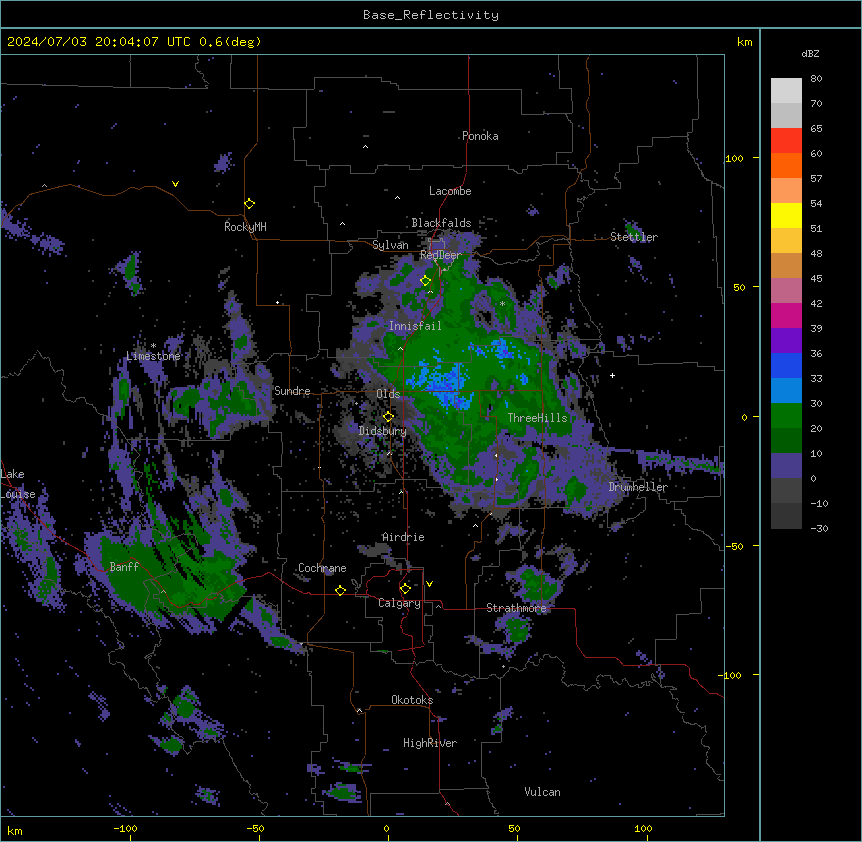The image size is (862, 842).
Task: Click the Lacombe city label
Action: coord(450,191)
